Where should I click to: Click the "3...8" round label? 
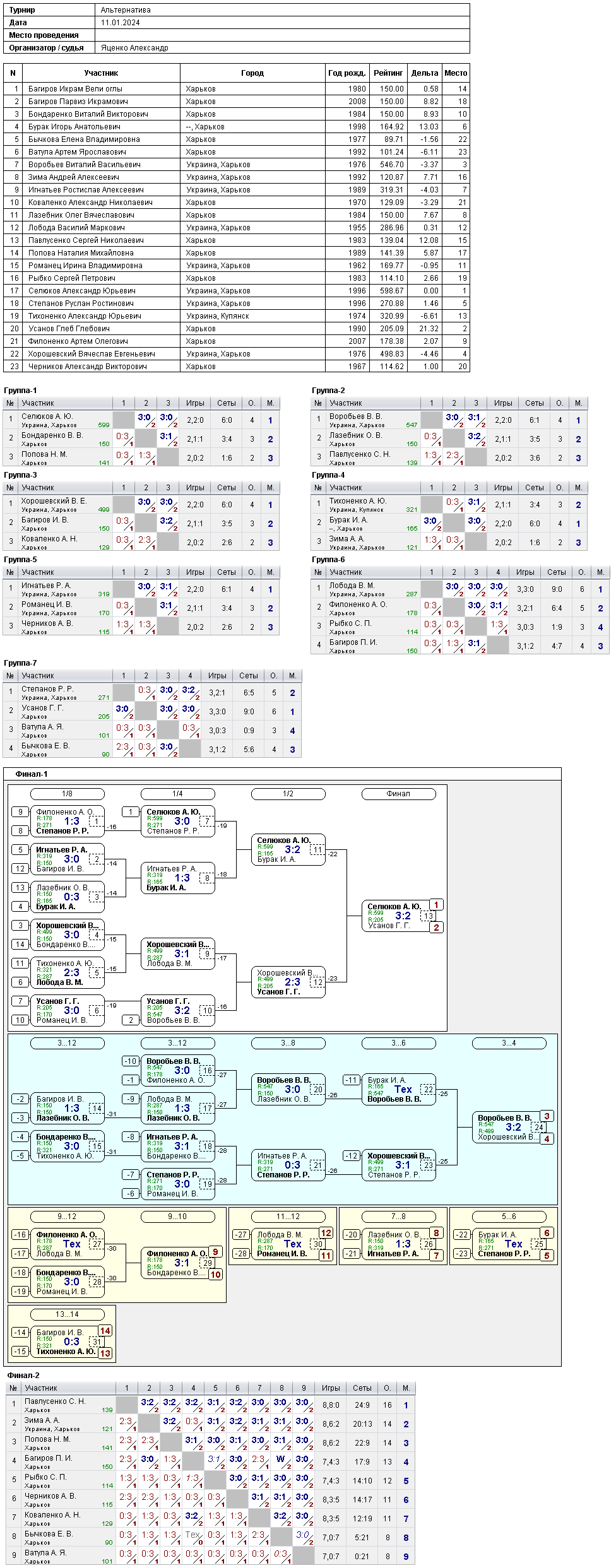point(288,1043)
